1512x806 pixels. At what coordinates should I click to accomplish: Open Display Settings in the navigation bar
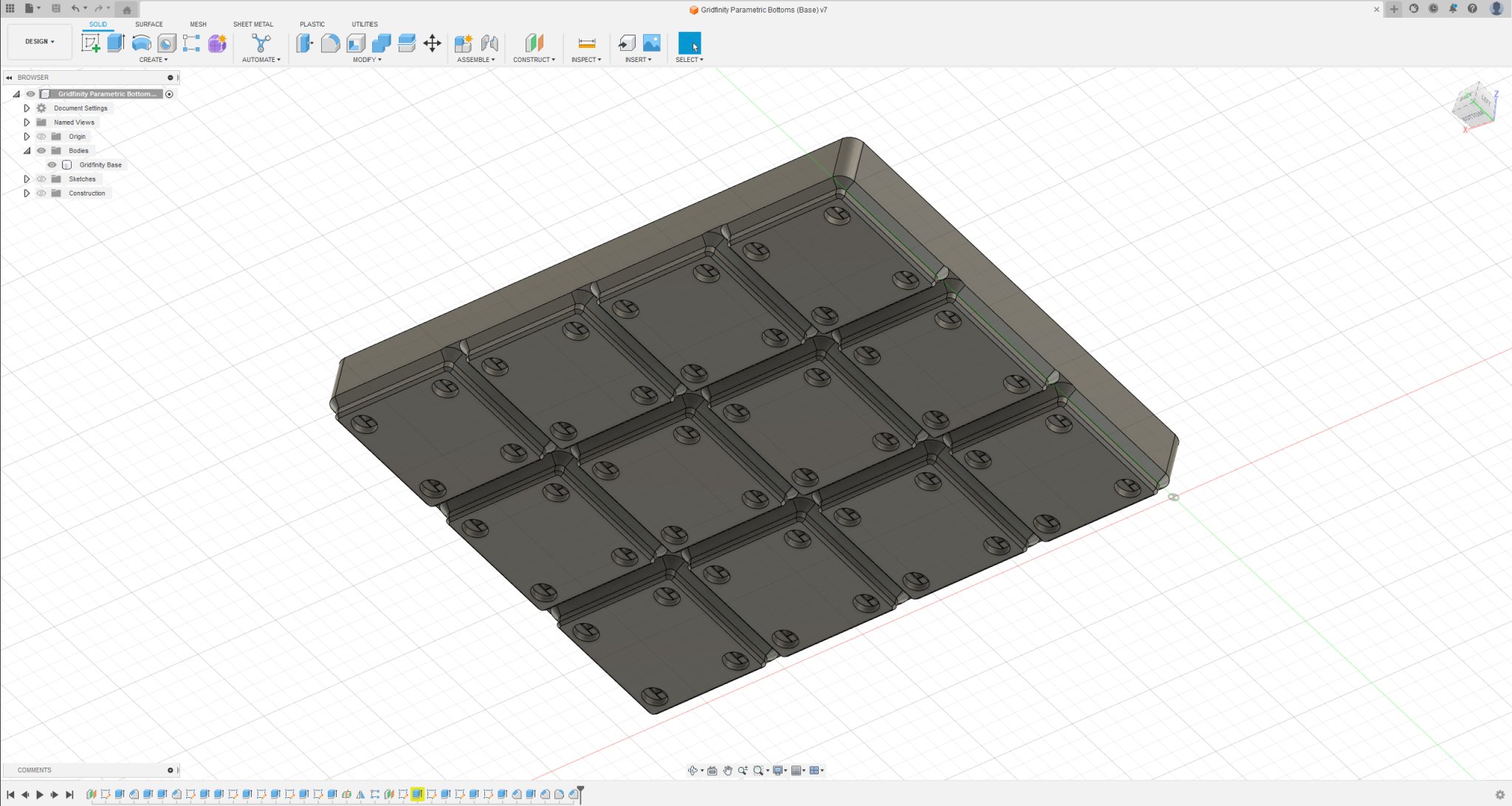pyautogui.click(x=778, y=770)
